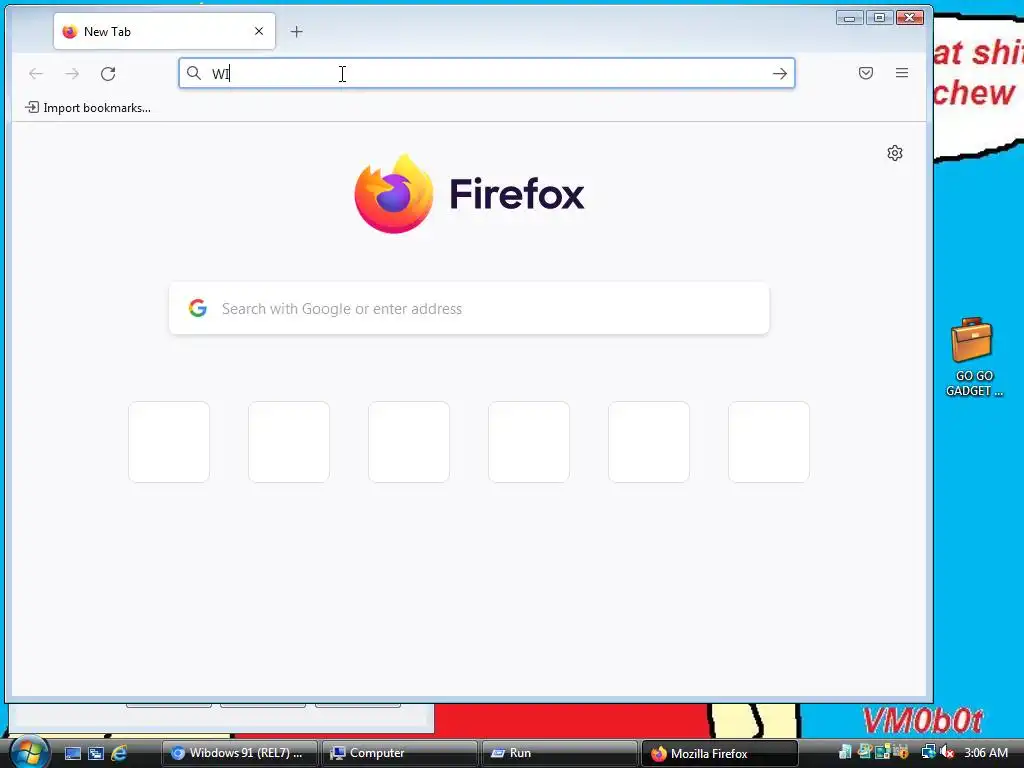Close the Firefox window
Screen dimensions: 1024x768
pyautogui.click(x=910, y=18)
